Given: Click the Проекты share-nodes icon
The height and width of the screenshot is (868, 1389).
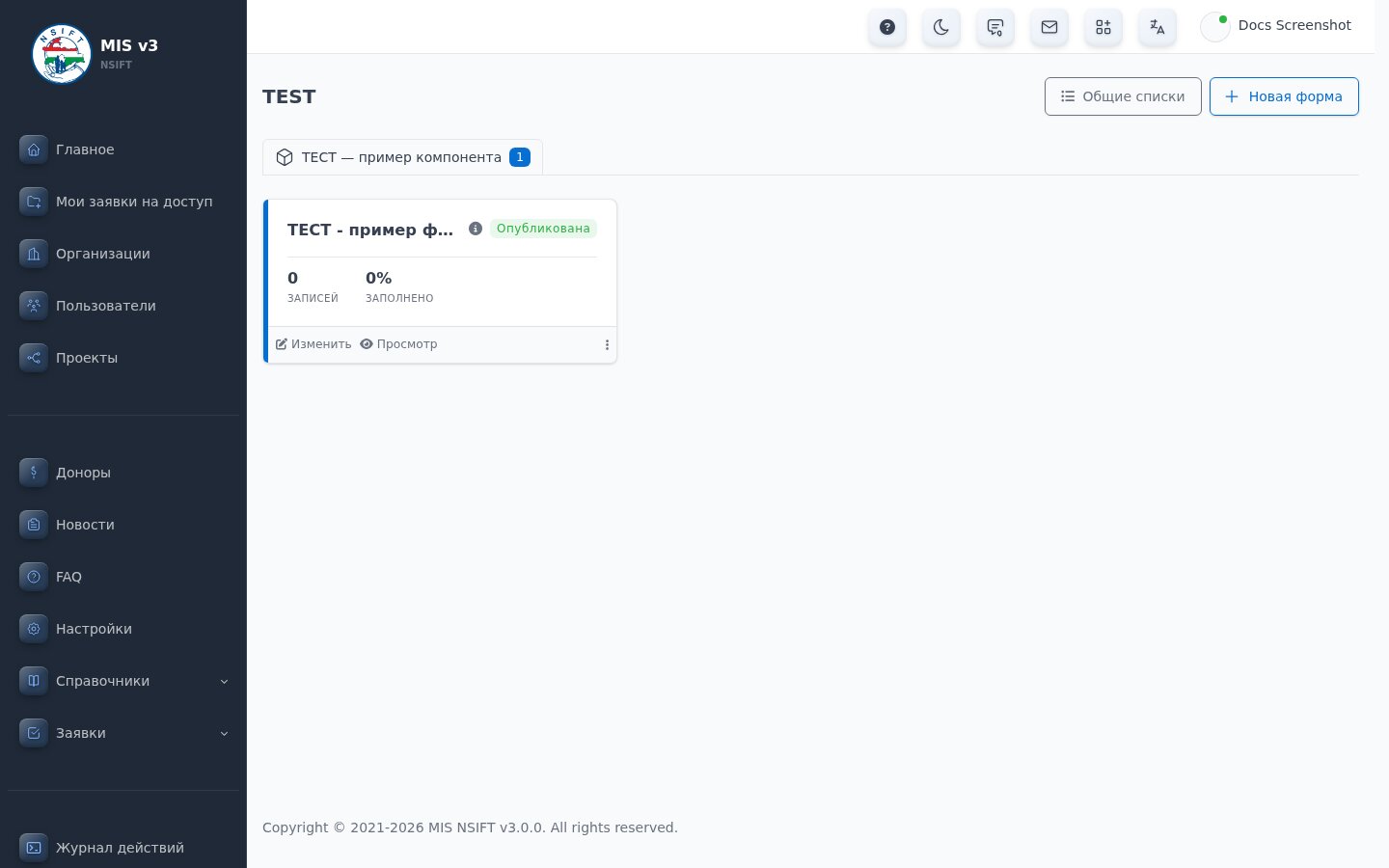Looking at the screenshot, I should (34, 358).
